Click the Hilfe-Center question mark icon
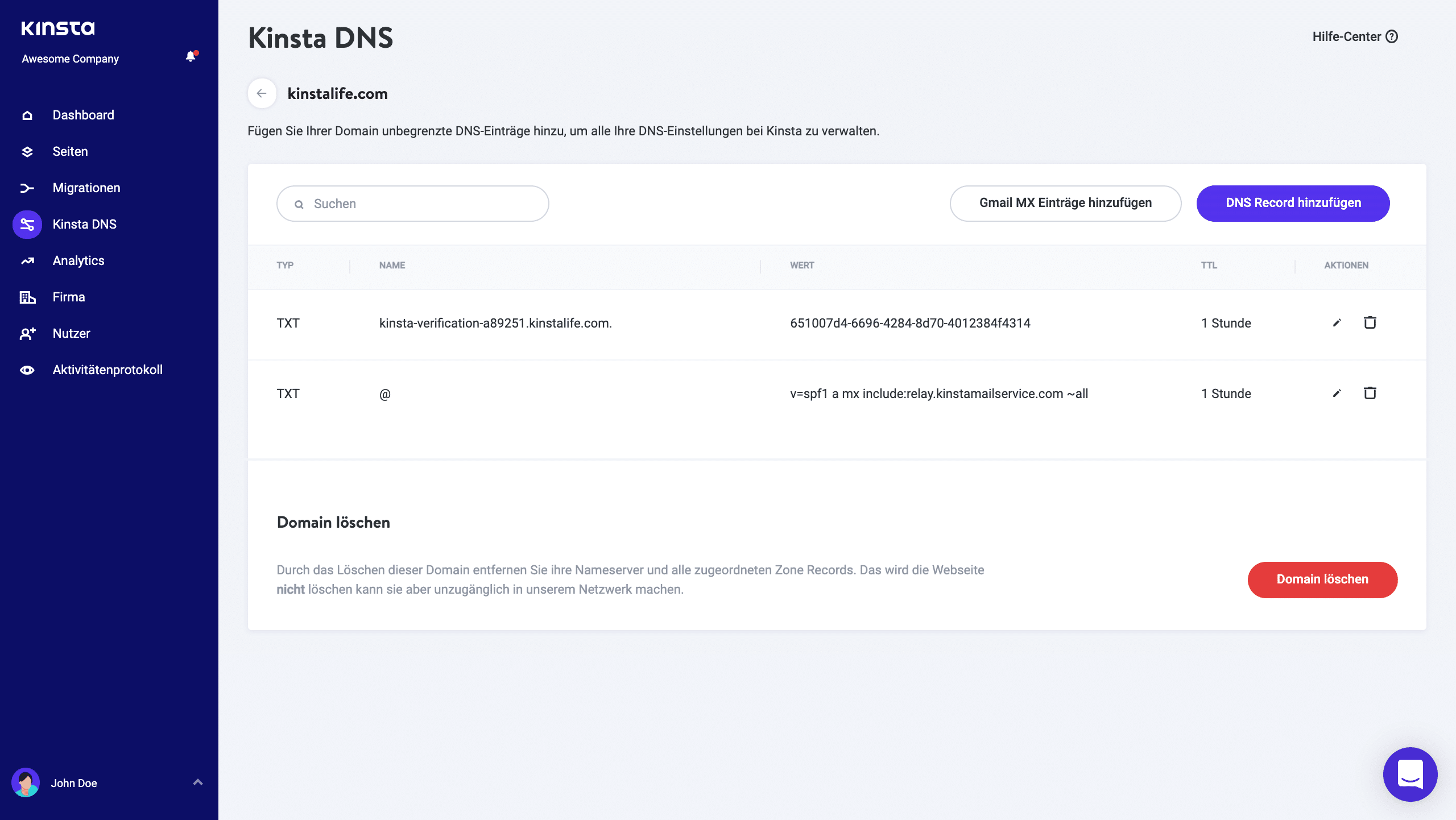Screen dimensions: 1456x820 pos(1392,37)
